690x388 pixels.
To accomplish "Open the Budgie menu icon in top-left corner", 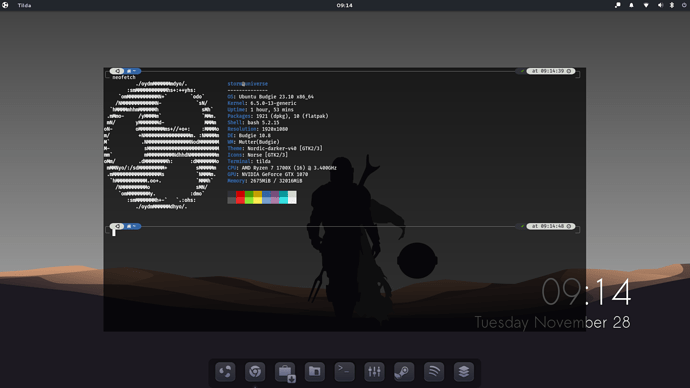I will [5, 5].
